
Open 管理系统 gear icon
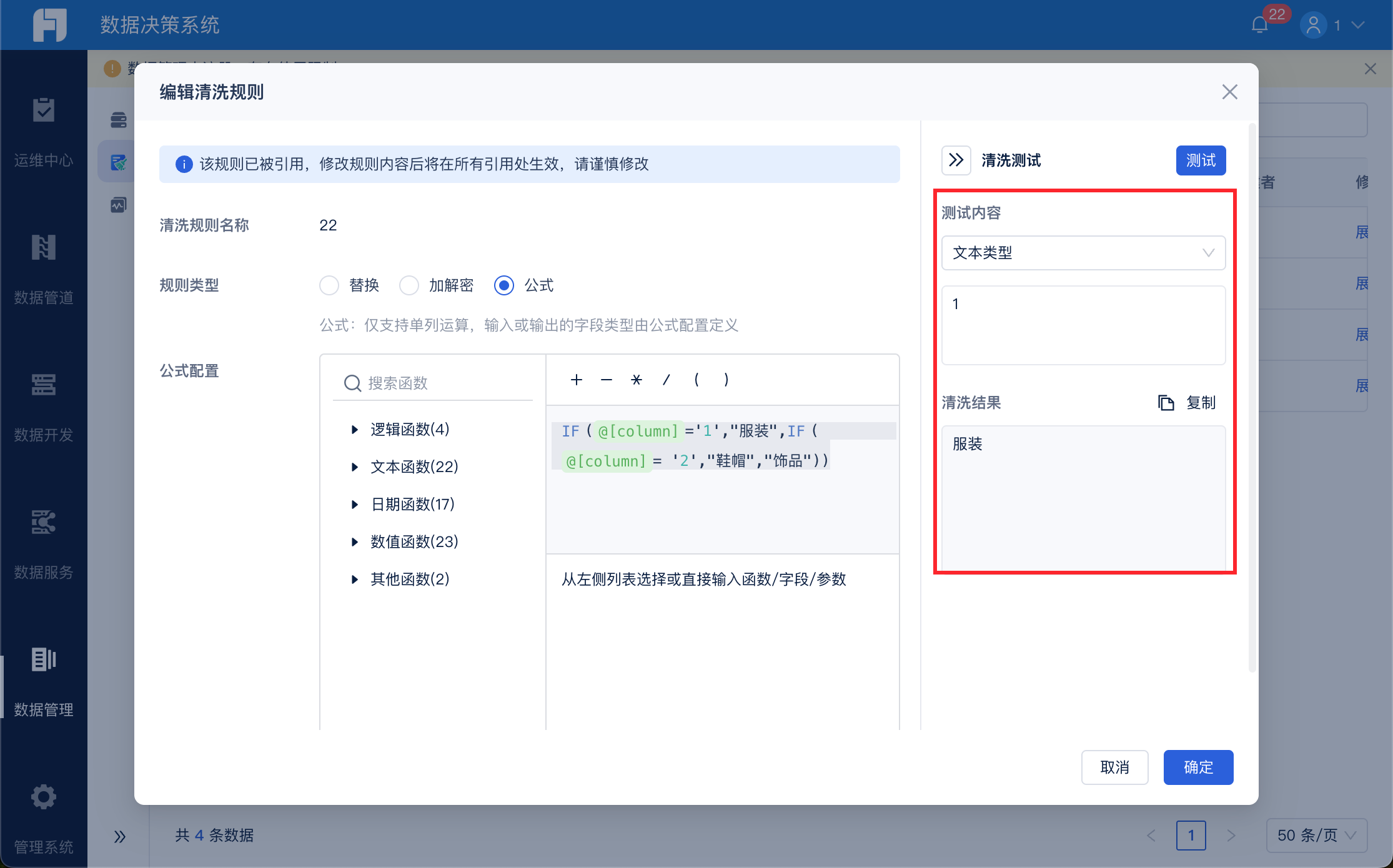pyautogui.click(x=44, y=797)
